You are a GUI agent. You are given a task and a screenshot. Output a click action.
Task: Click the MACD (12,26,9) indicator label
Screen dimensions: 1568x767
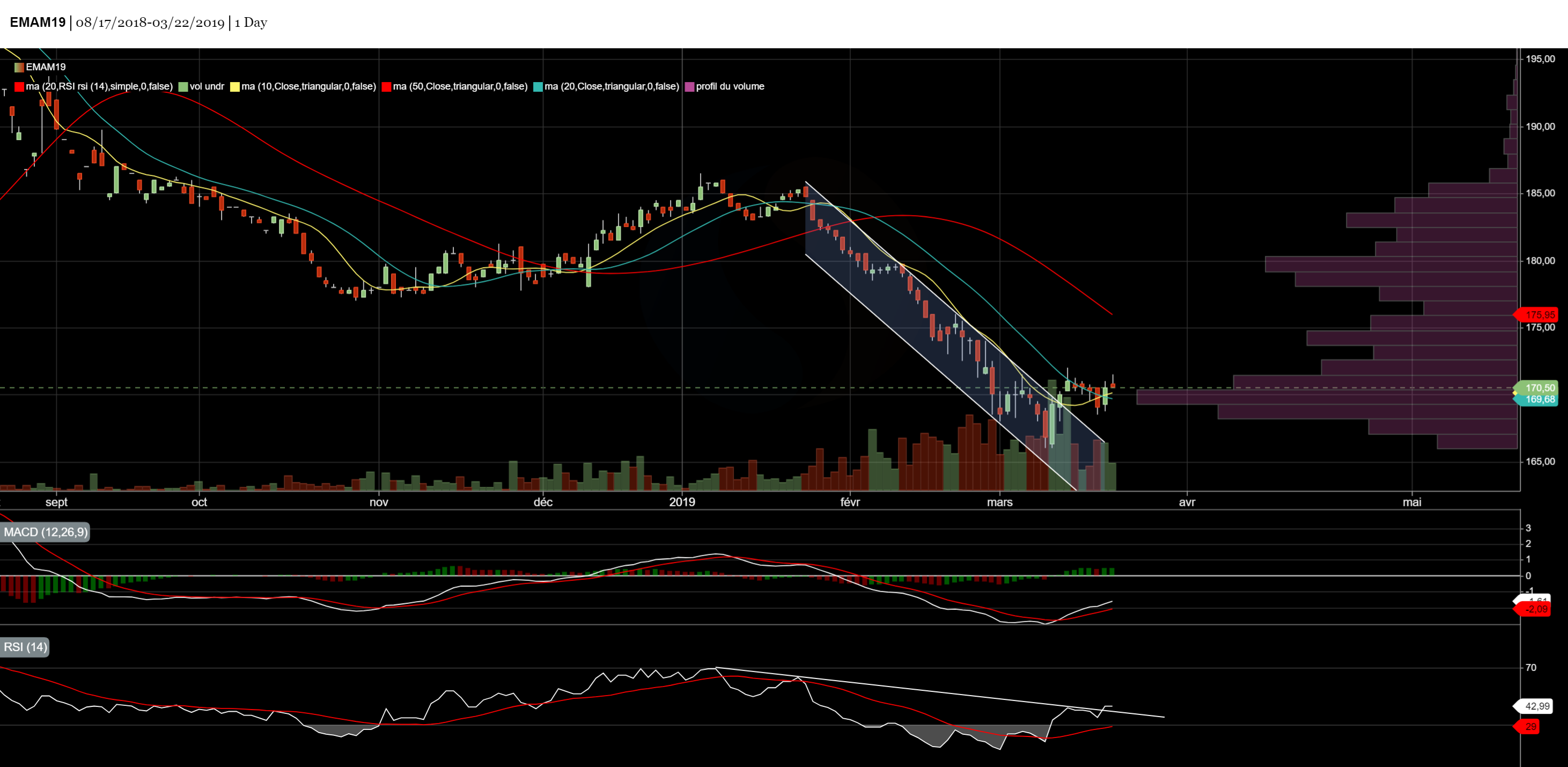(45, 532)
